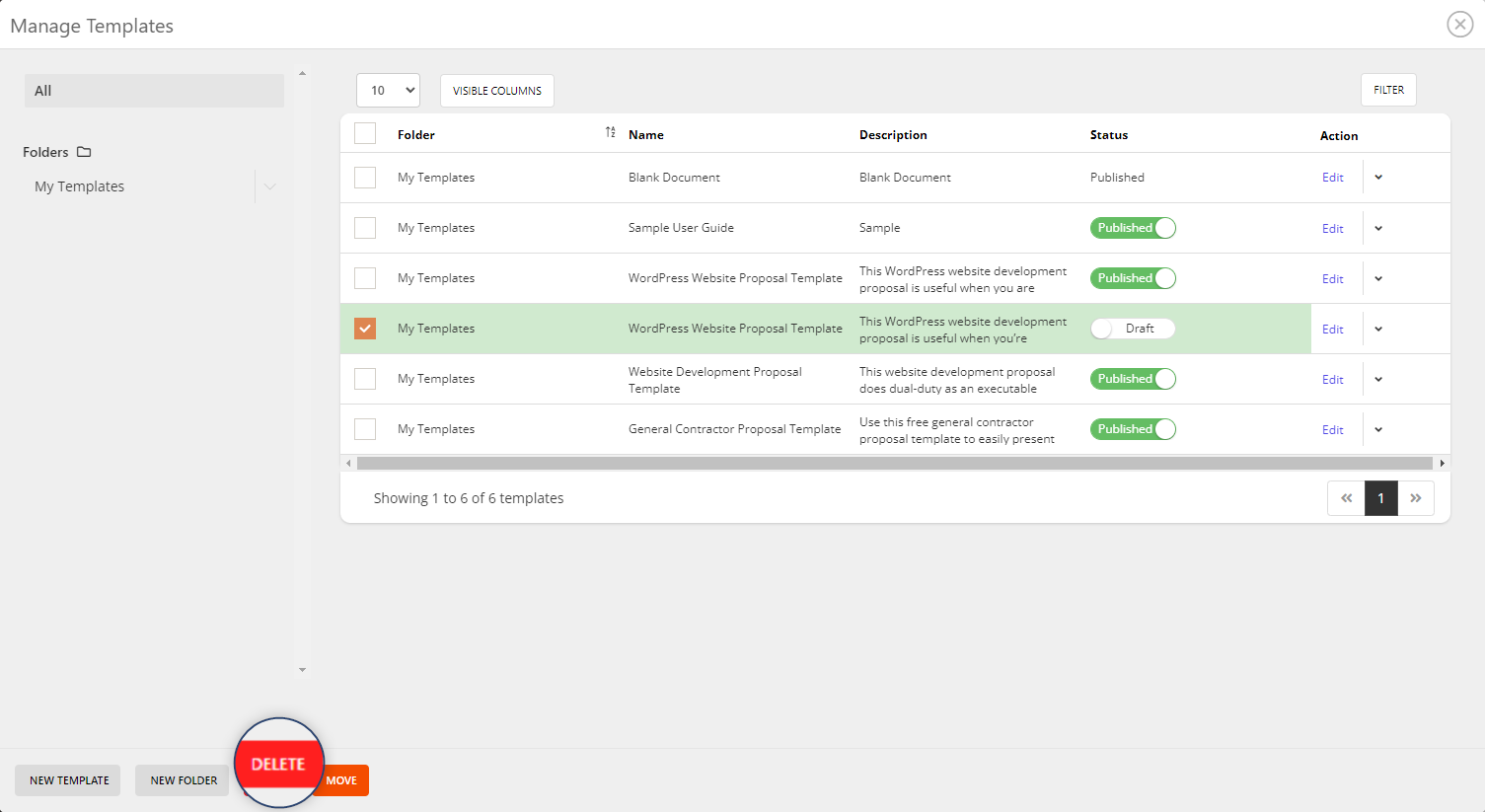The height and width of the screenshot is (812, 1485).
Task: Open the VISIBLE COLUMNS panel
Action: 496,90
